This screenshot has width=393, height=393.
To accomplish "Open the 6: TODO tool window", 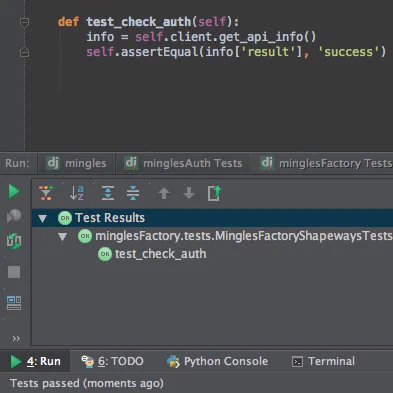I will [x=112, y=361].
